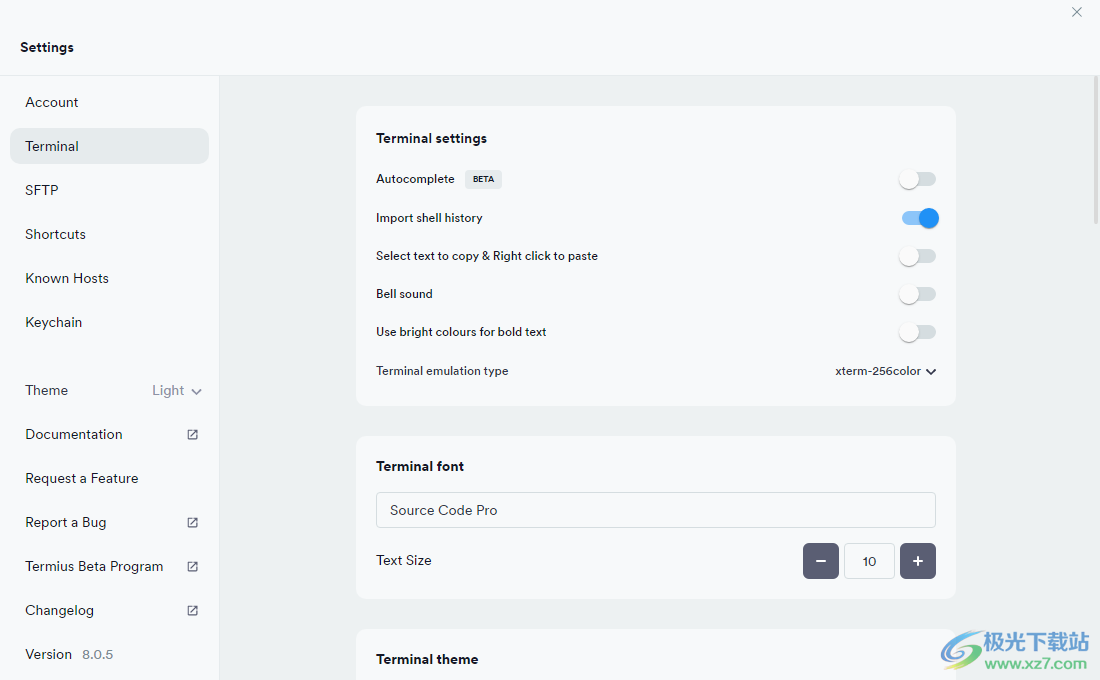Click the Source Code Pro font field

[655, 510]
